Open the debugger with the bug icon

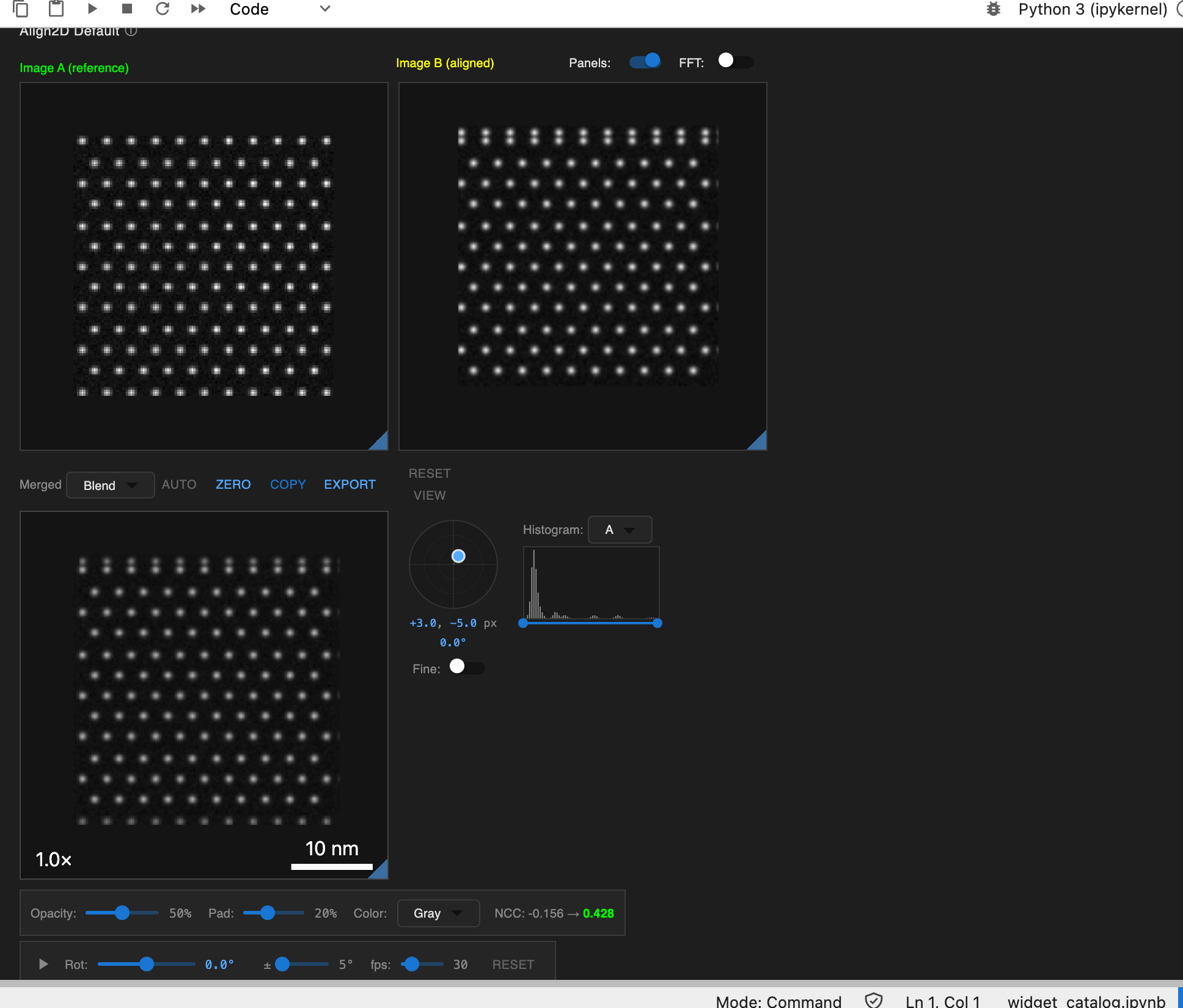click(x=993, y=9)
